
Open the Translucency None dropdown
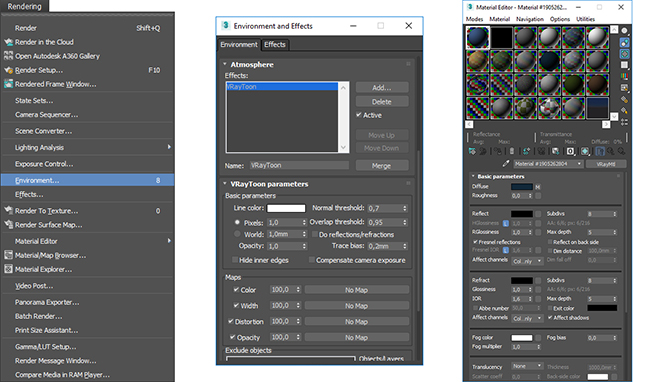[527, 366]
